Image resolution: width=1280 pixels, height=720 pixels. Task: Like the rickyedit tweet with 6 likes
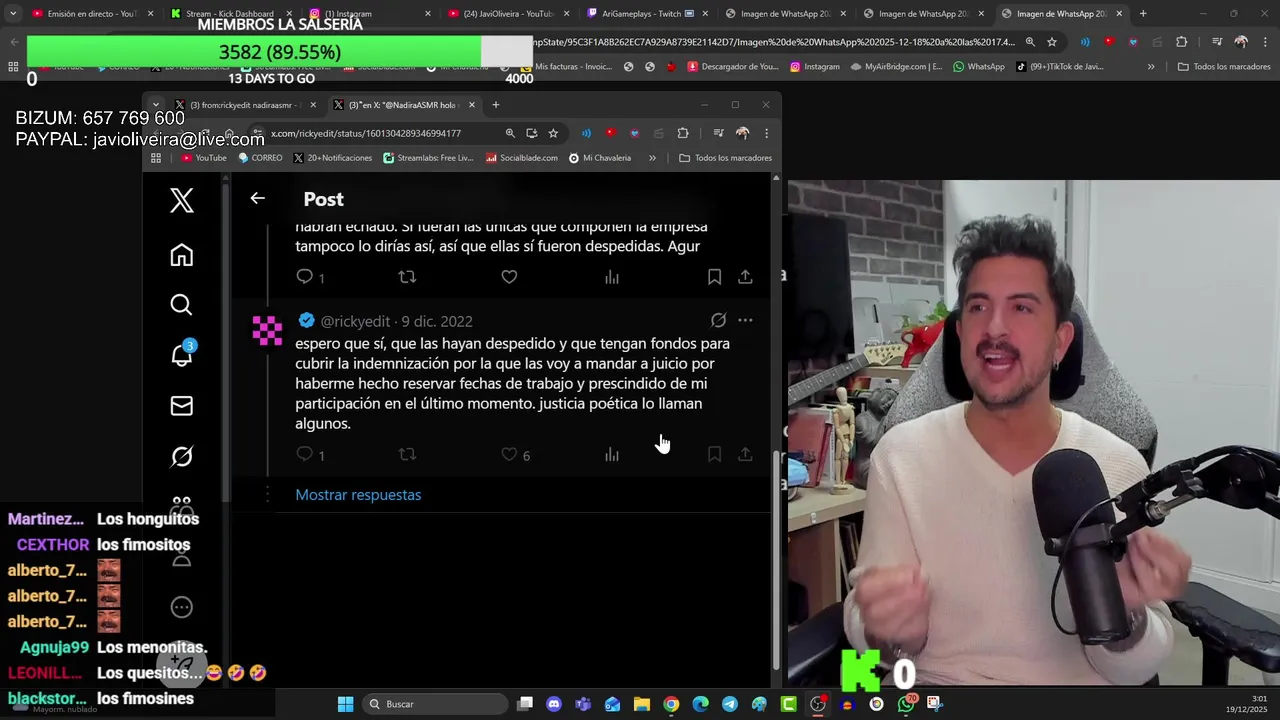click(x=509, y=454)
